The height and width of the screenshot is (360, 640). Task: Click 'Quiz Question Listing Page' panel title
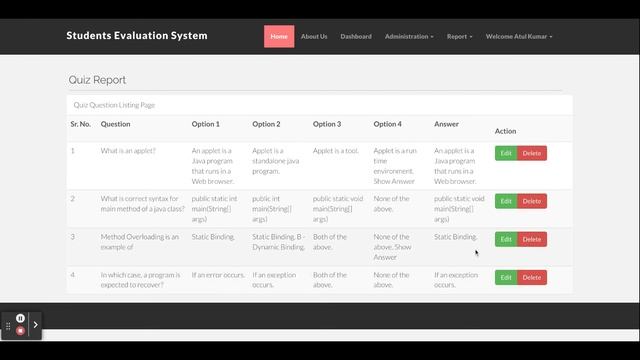114,105
